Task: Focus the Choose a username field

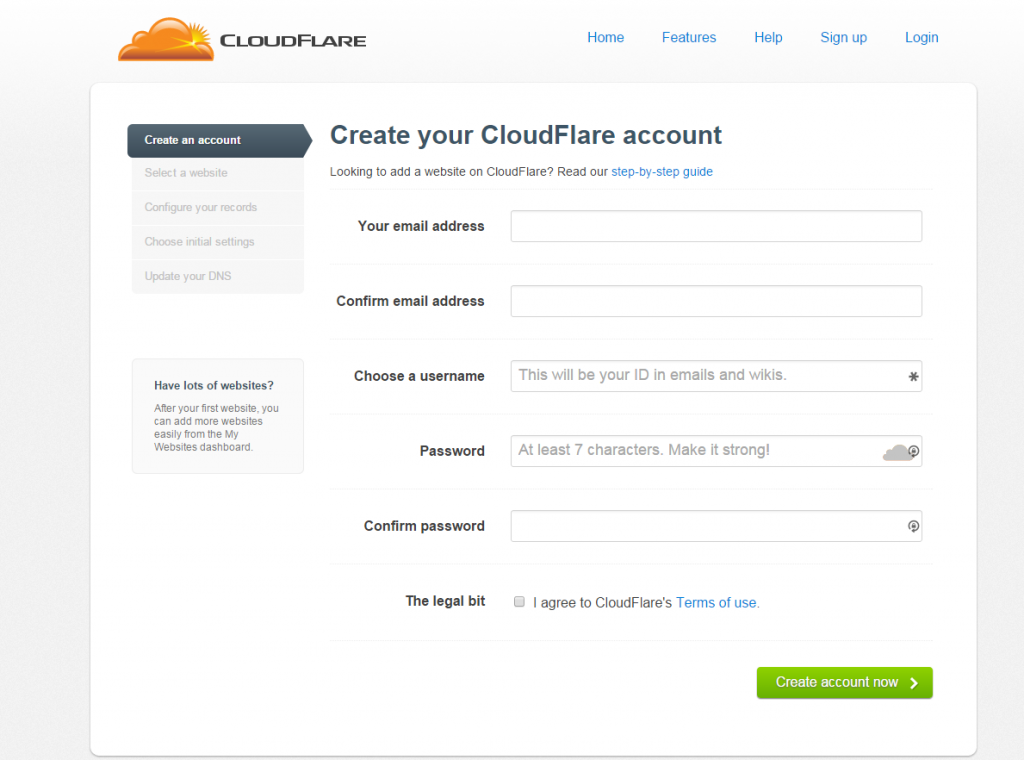Action: coord(716,376)
